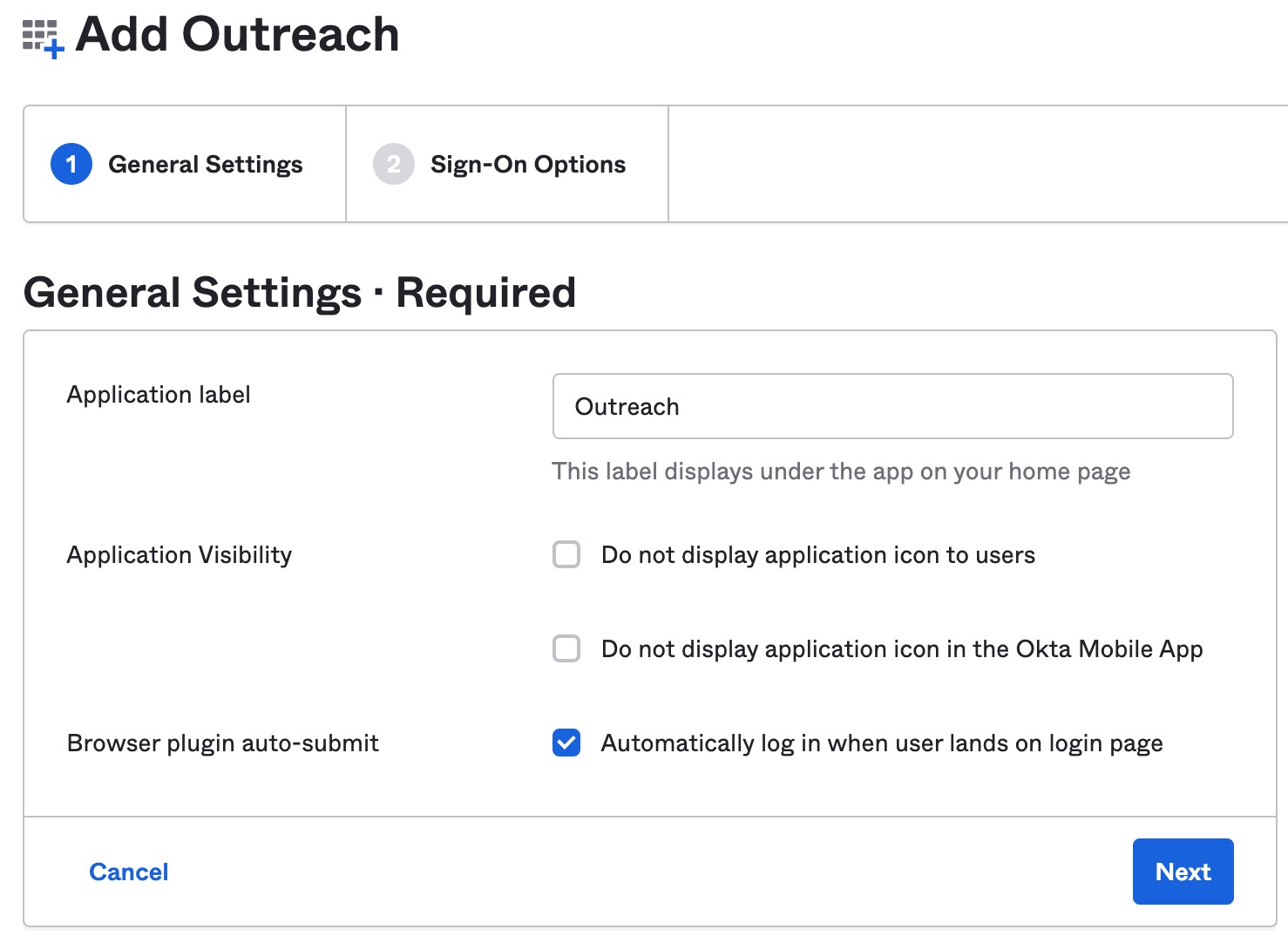Click the Add Outreach page title
Viewport: 1288px width, 943px height.
(x=237, y=35)
